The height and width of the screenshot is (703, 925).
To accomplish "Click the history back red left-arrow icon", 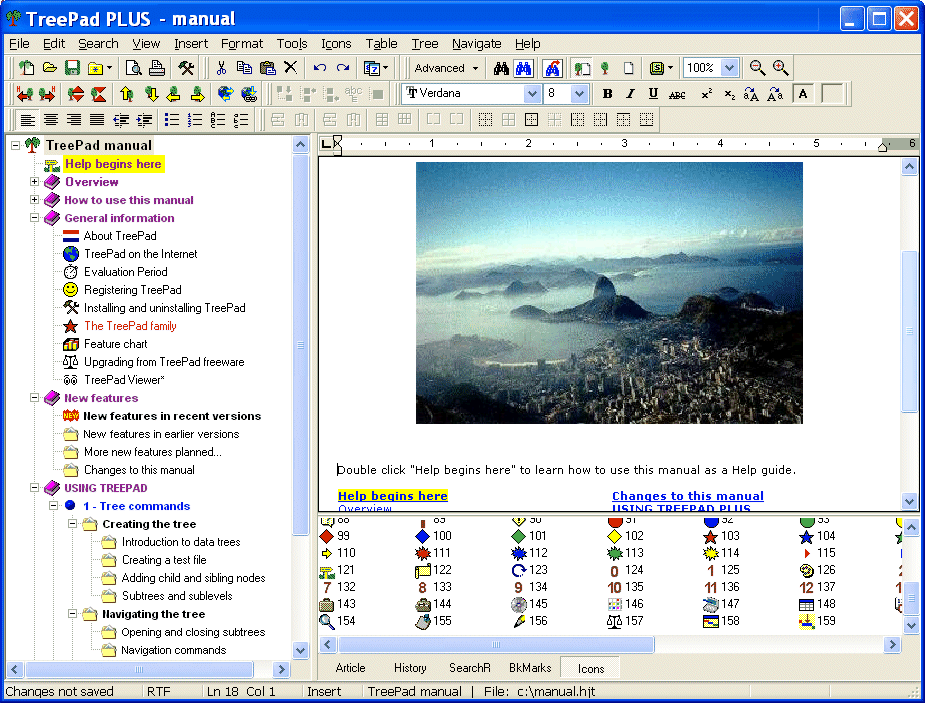I will (x=25, y=93).
